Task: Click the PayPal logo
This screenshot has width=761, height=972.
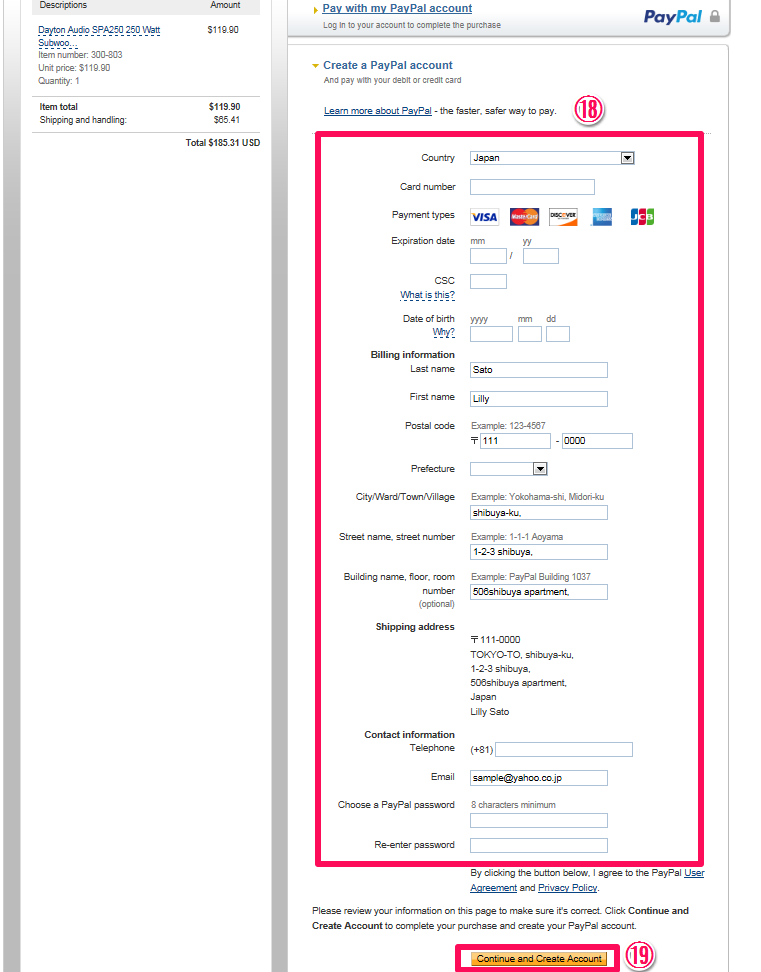Action: point(672,17)
